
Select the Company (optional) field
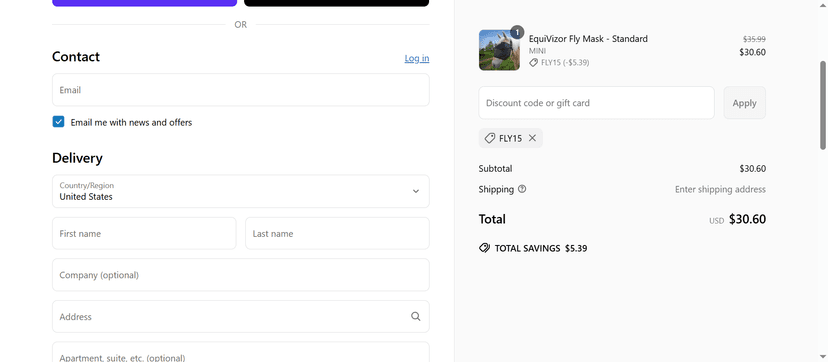[241, 275]
